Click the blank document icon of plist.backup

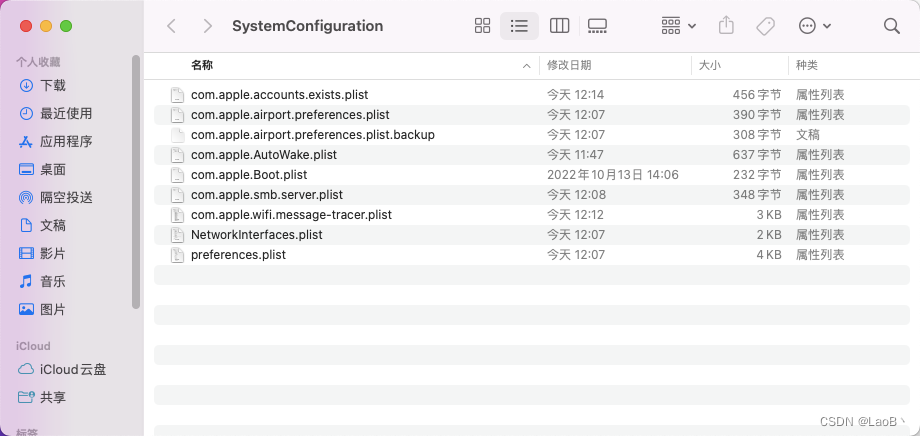pyautogui.click(x=177, y=134)
